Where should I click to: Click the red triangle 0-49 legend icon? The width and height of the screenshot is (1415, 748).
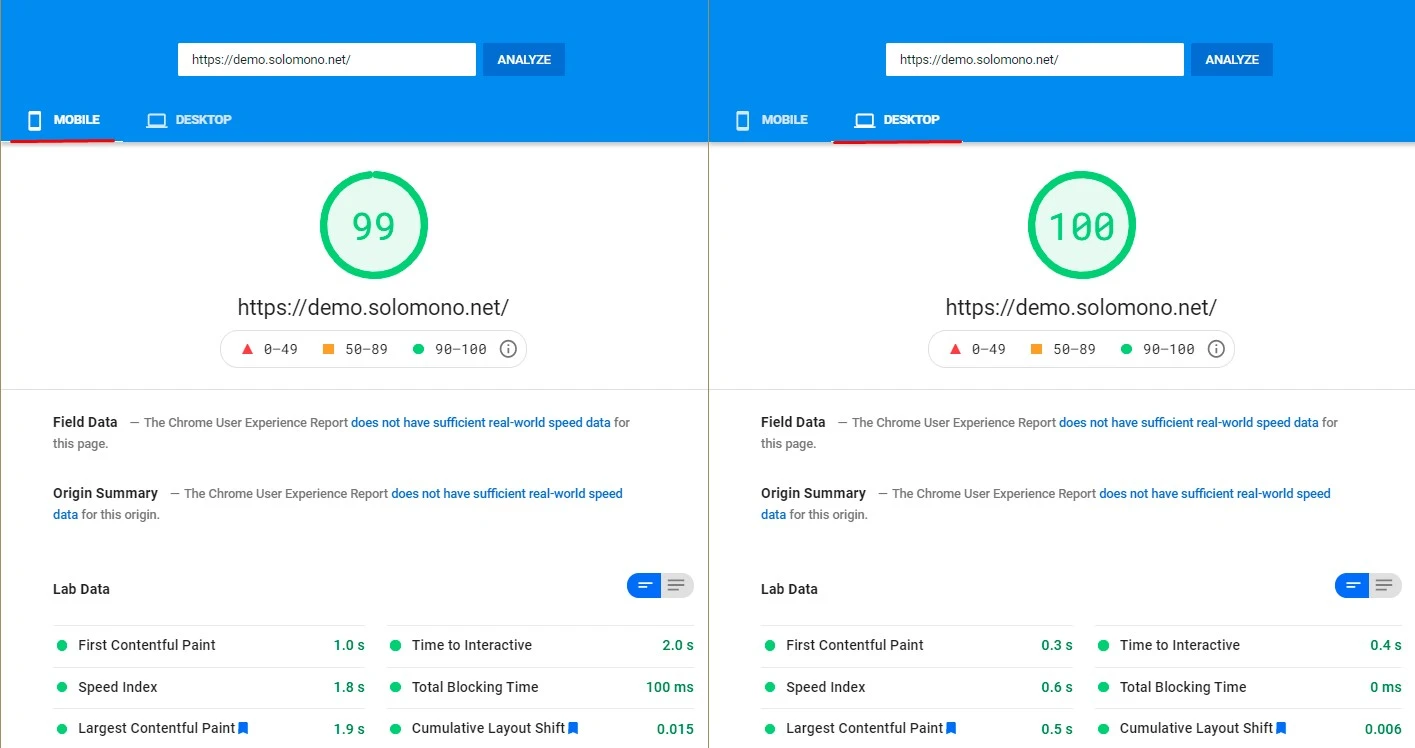click(x=245, y=348)
